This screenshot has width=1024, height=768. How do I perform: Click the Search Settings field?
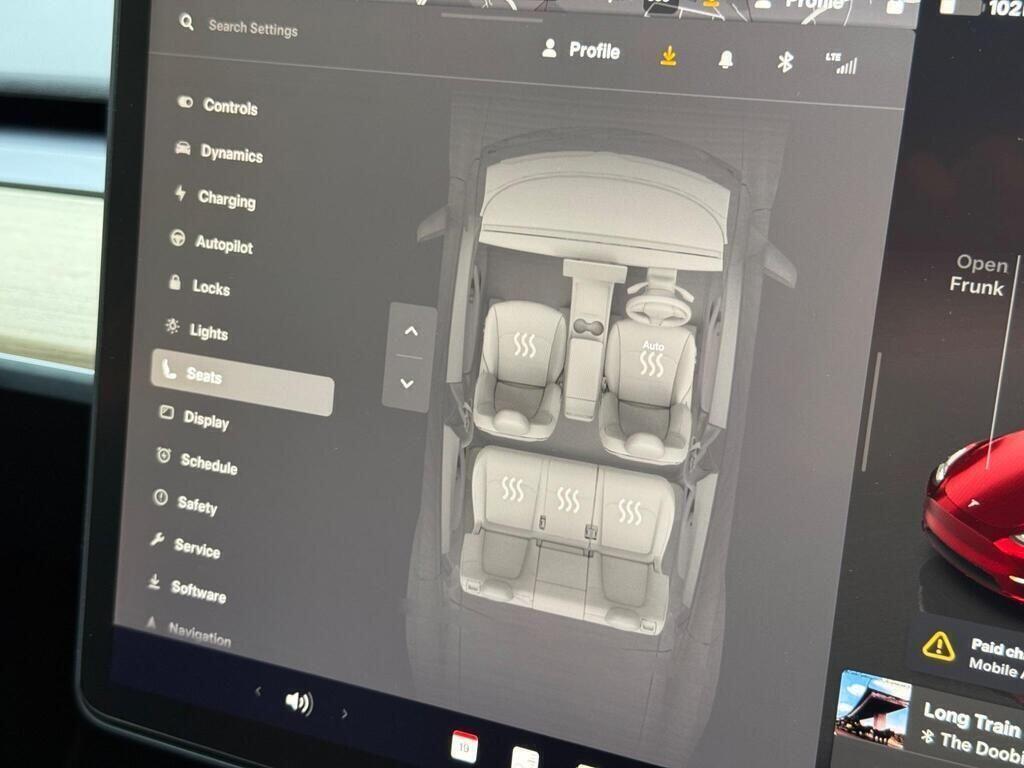click(x=252, y=28)
